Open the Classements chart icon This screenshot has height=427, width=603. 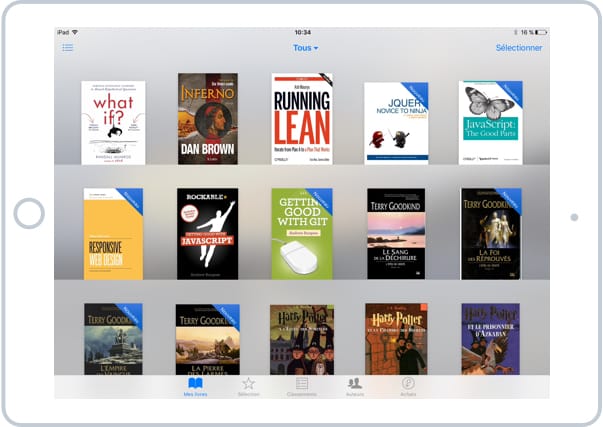pyautogui.click(x=301, y=386)
